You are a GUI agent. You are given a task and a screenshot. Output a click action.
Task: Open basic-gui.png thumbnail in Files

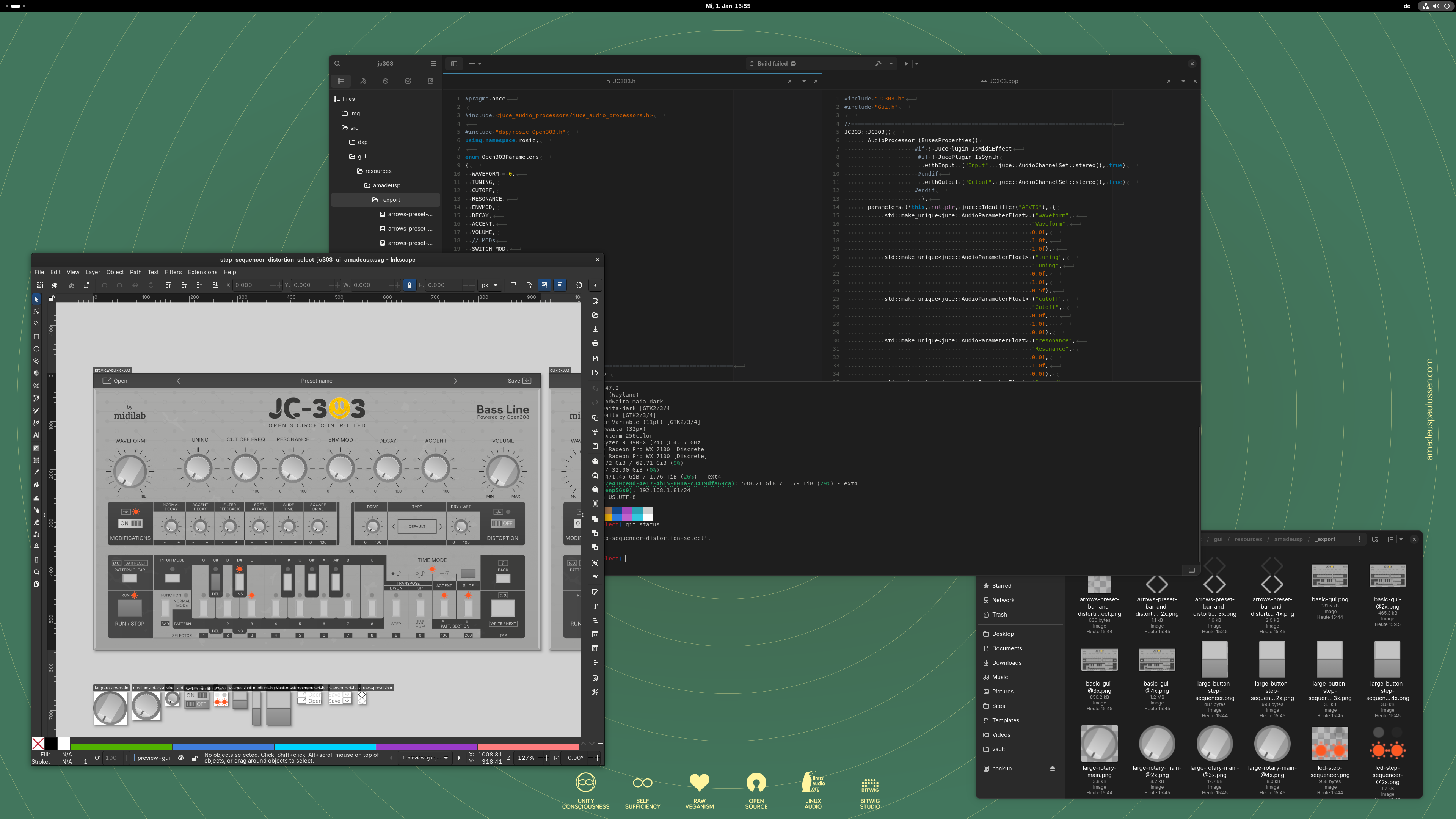pyautogui.click(x=1329, y=576)
